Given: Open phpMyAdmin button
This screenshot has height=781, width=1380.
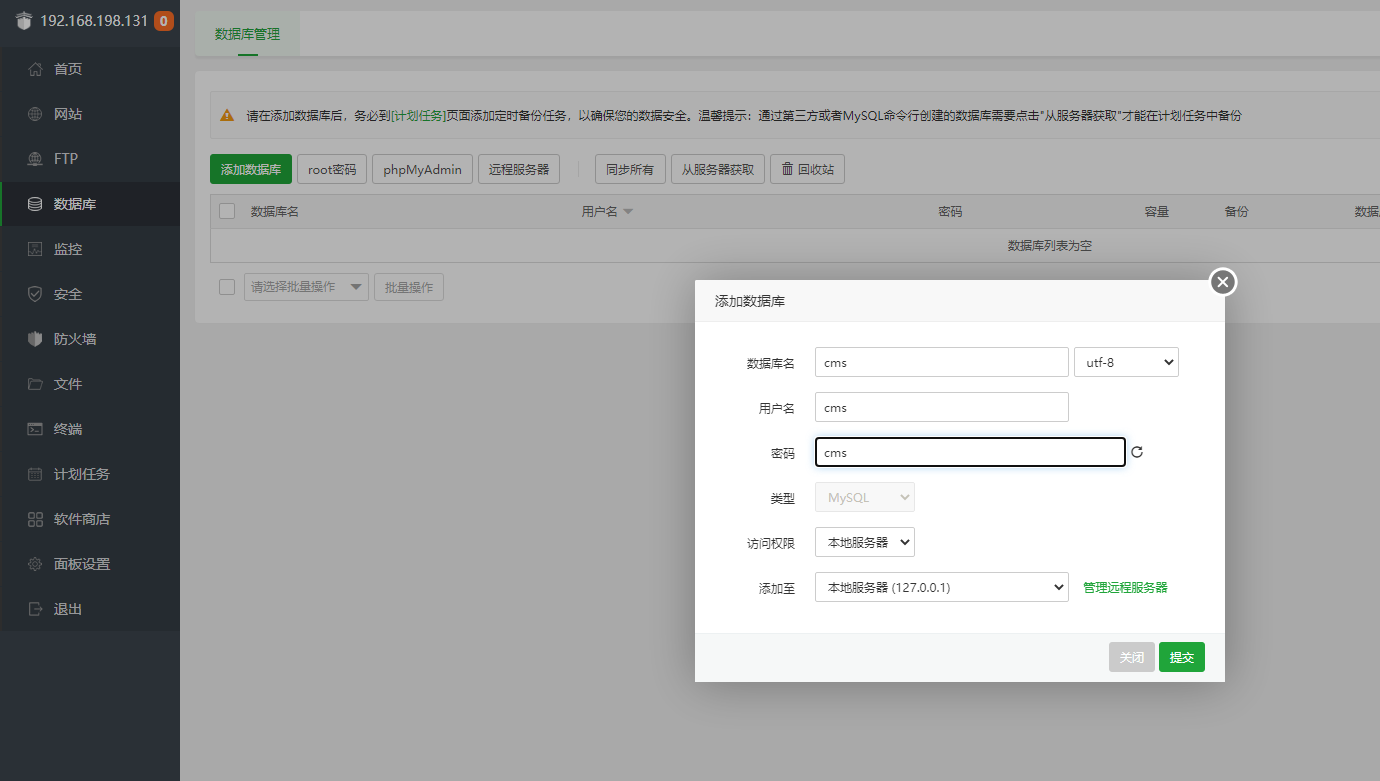Looking at the screenshot, I should 422,169.
